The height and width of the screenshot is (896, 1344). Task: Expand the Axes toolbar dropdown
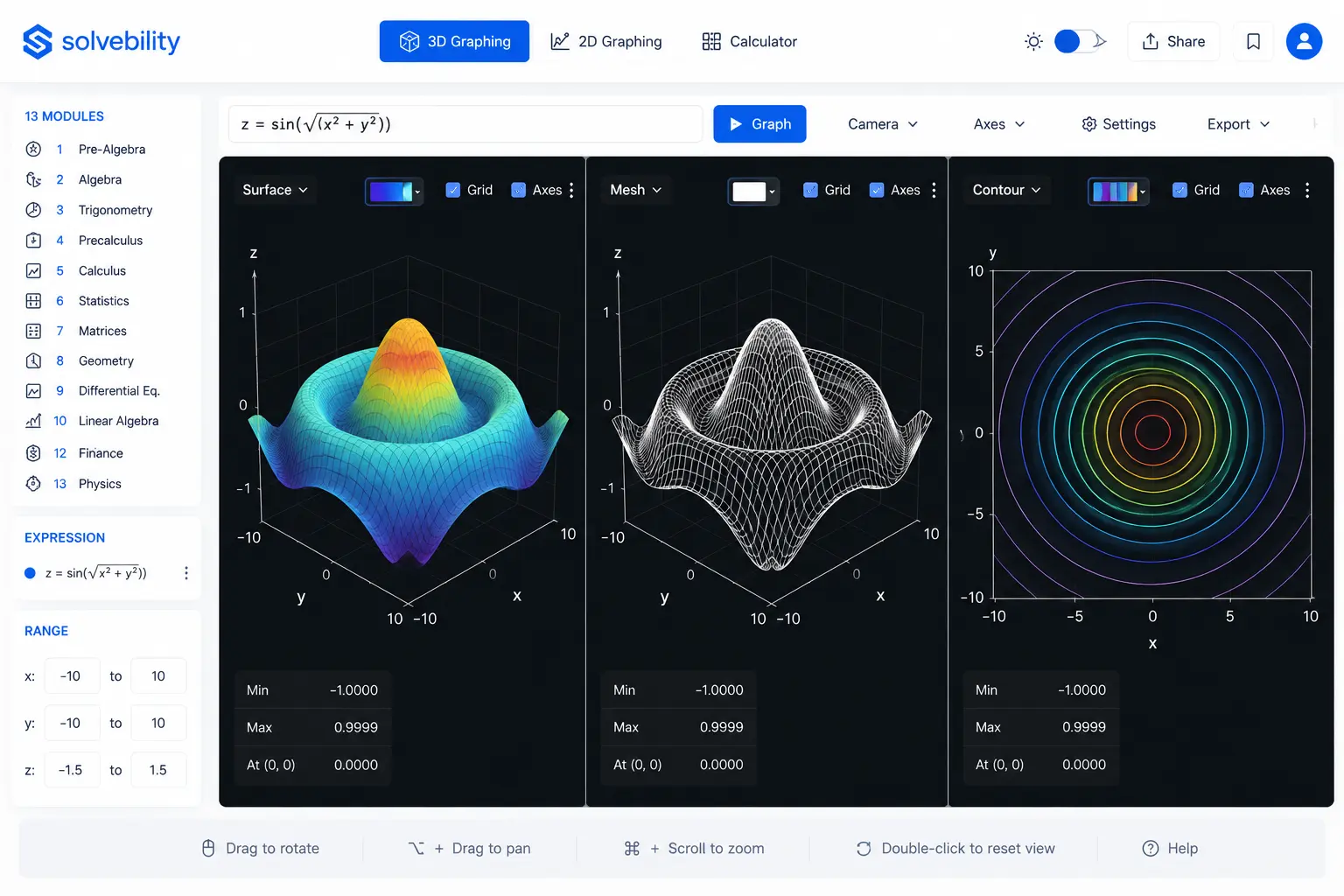point(998,124)
